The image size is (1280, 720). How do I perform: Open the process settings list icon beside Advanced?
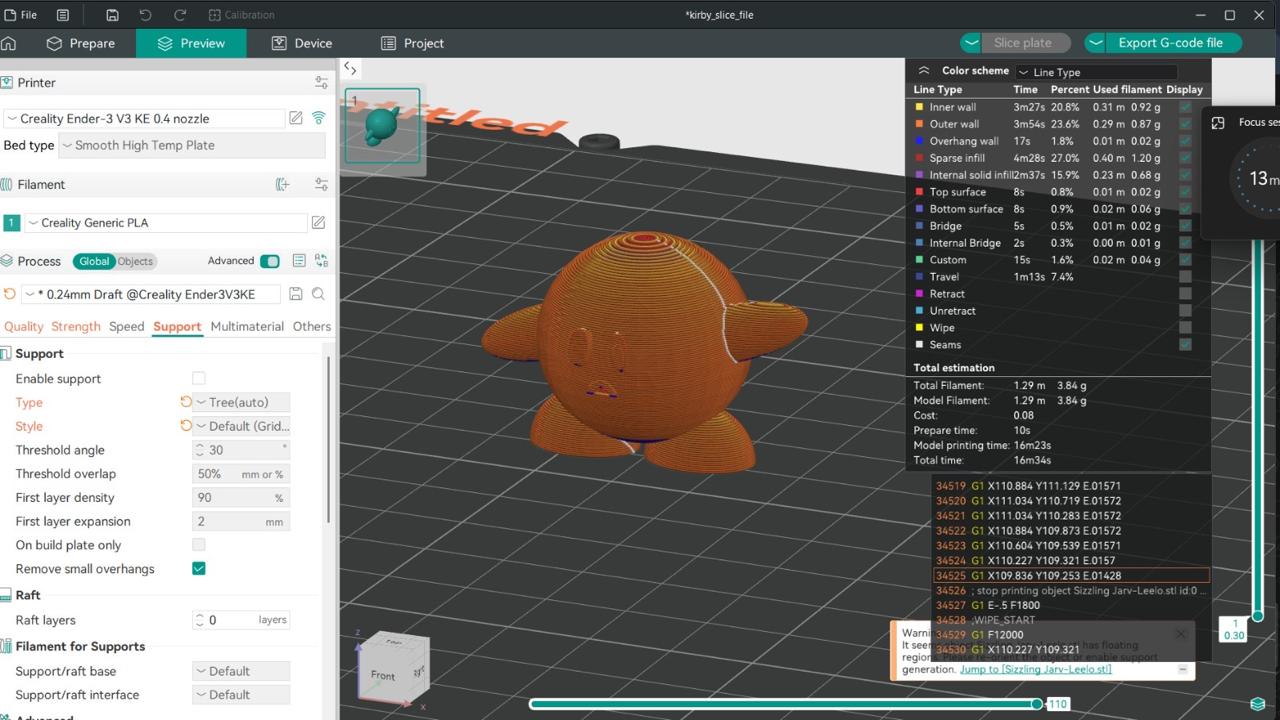(x=299, y=261)
